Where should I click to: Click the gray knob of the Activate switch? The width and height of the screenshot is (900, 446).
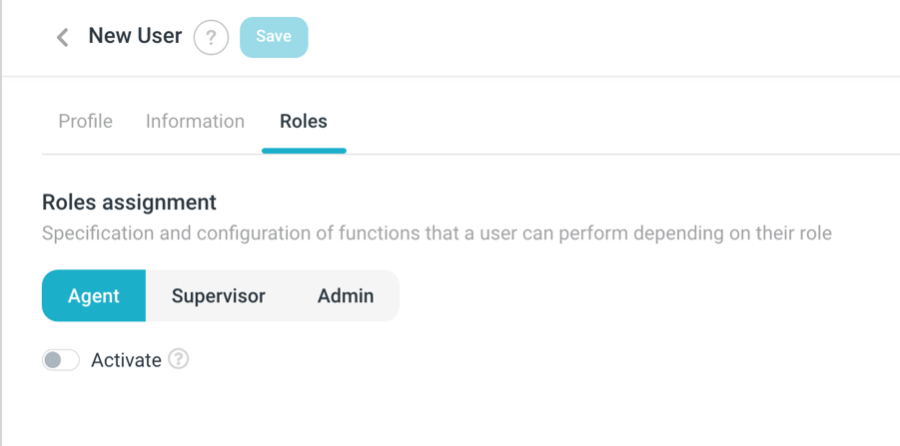(x=53, y=360)
